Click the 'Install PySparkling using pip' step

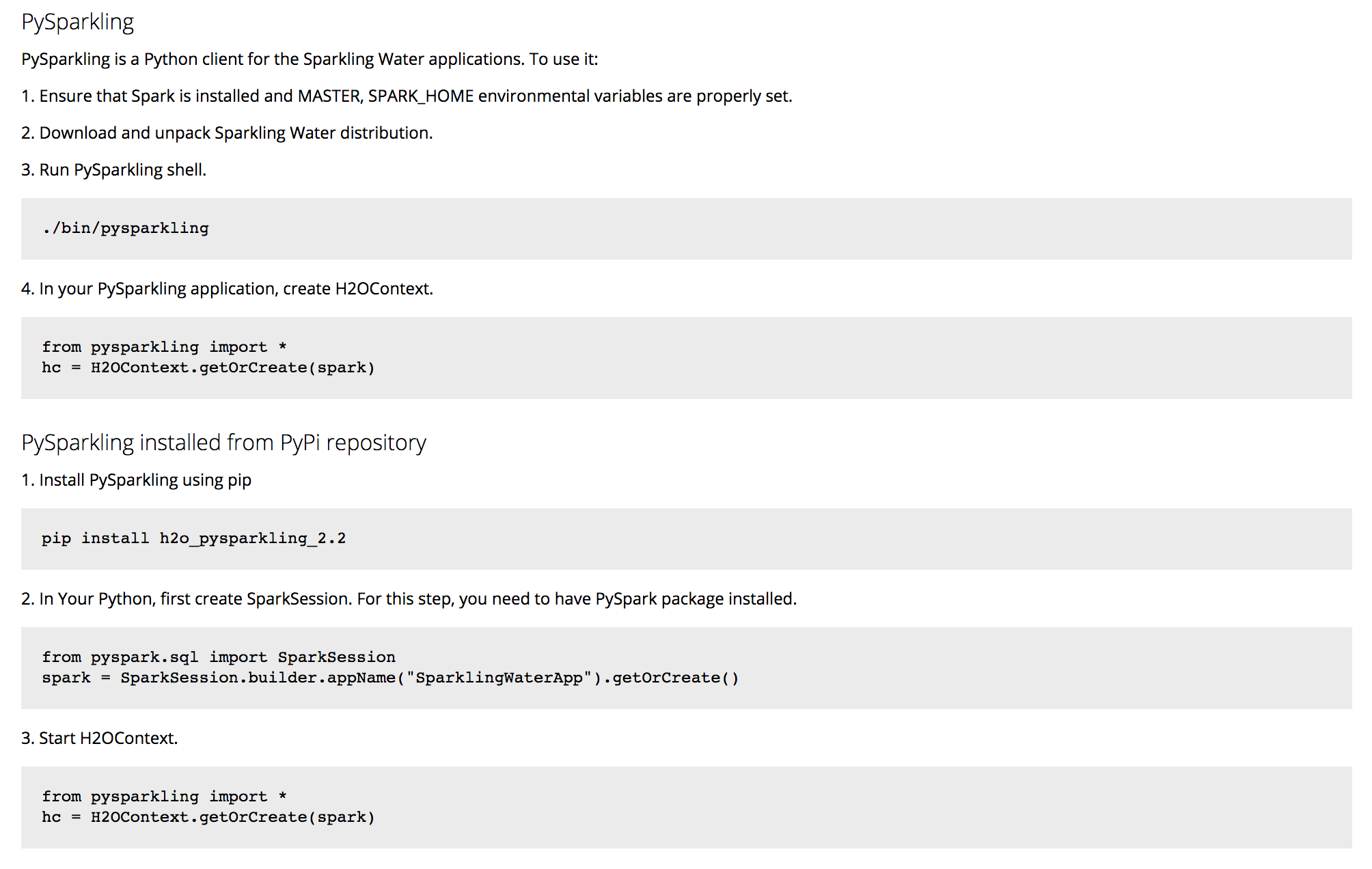click(x=136, y=480)
